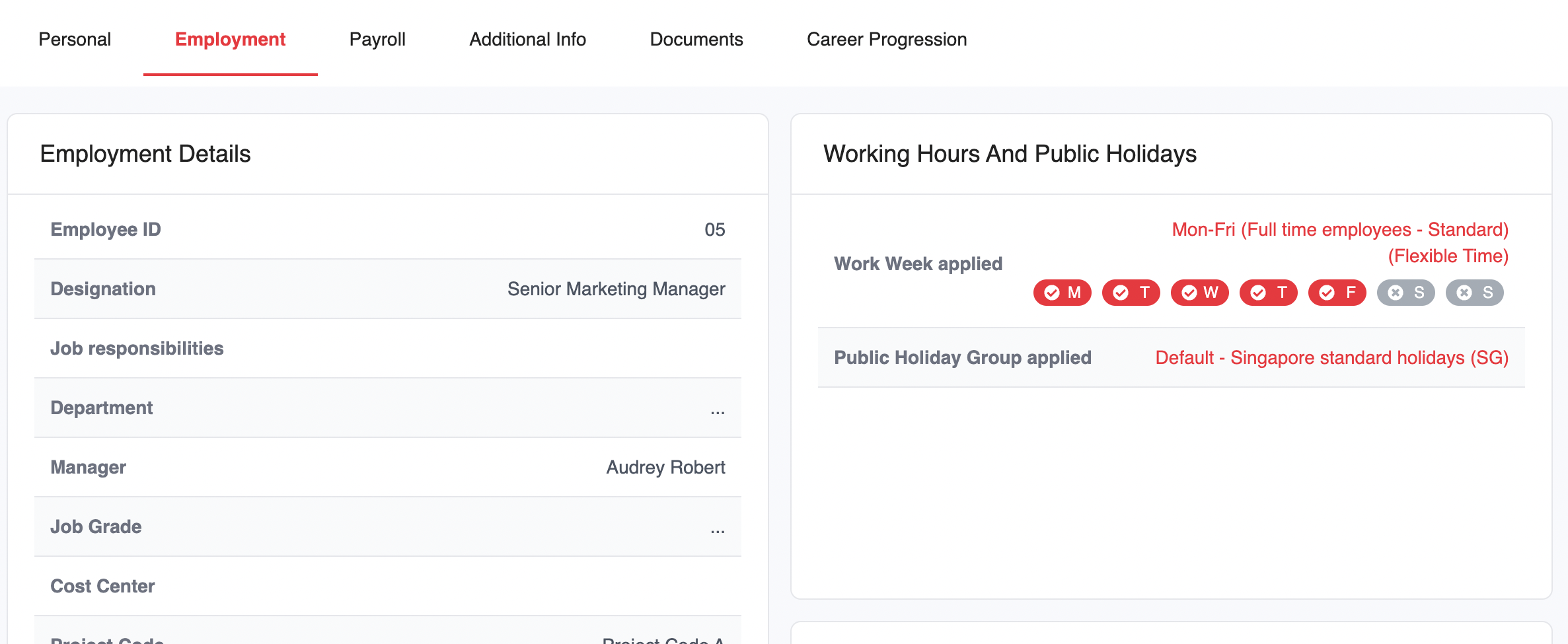Toggle the Friday (F) workday pill
Viewport: 1568px width, 644px height.
tap(1337, 293)
